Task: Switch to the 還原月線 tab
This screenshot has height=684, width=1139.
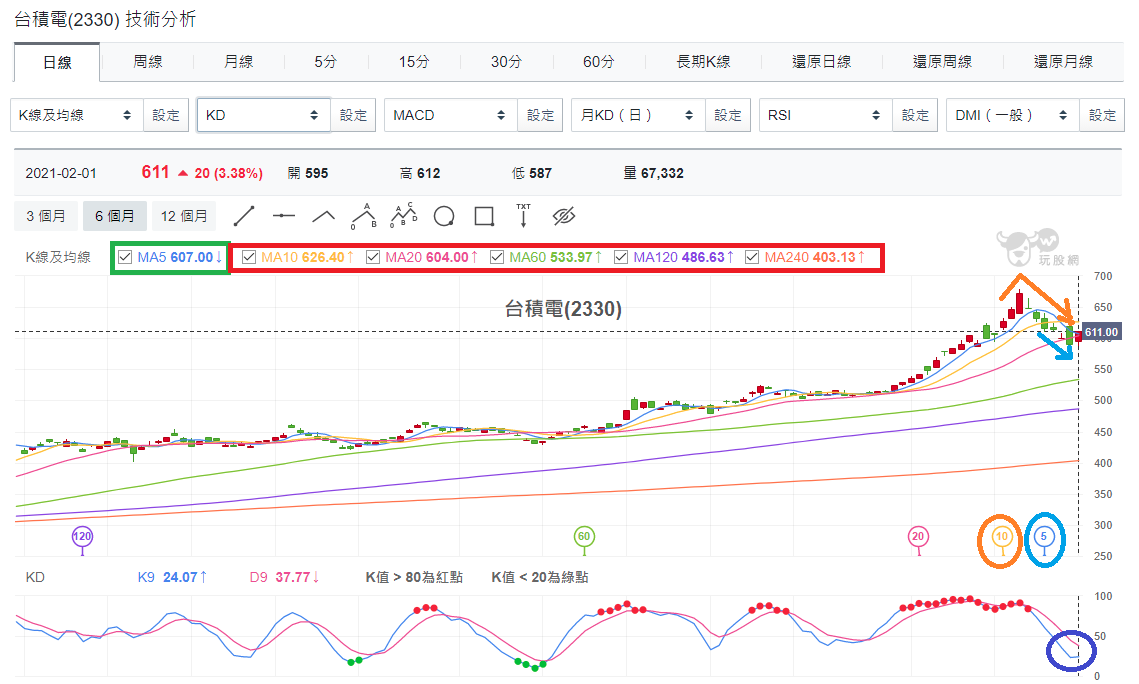Action: pyautogui.click(x=1063, y=62)
